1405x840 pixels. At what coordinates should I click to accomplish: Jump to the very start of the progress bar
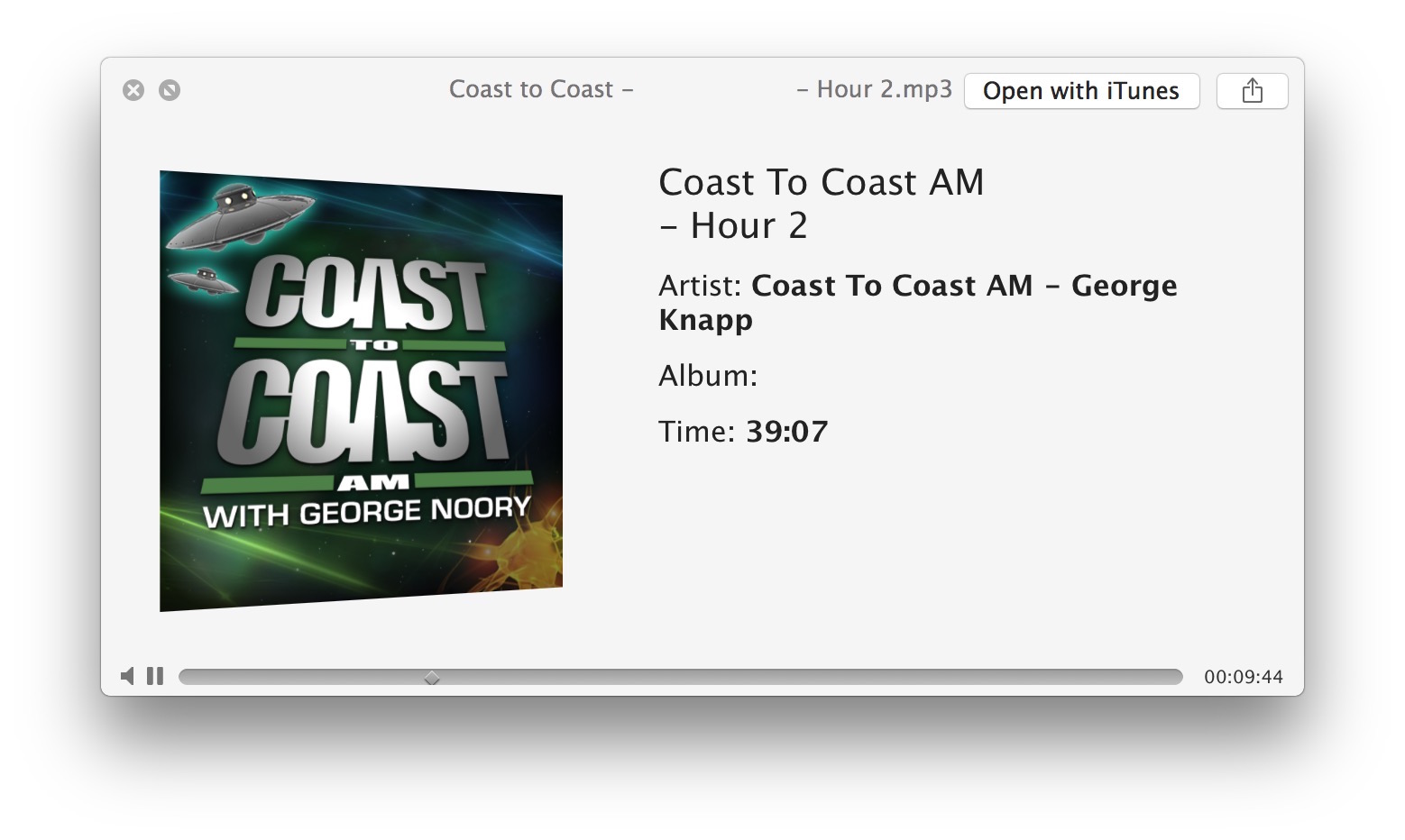183,677
